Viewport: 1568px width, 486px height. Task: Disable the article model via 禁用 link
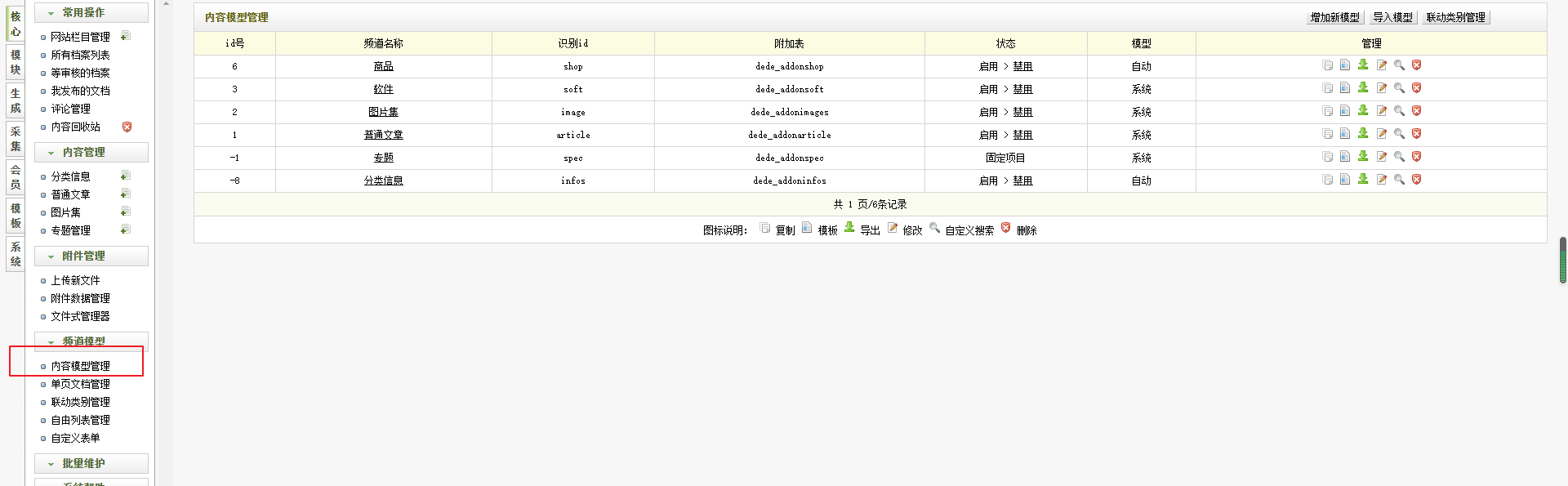[1023, 135]
